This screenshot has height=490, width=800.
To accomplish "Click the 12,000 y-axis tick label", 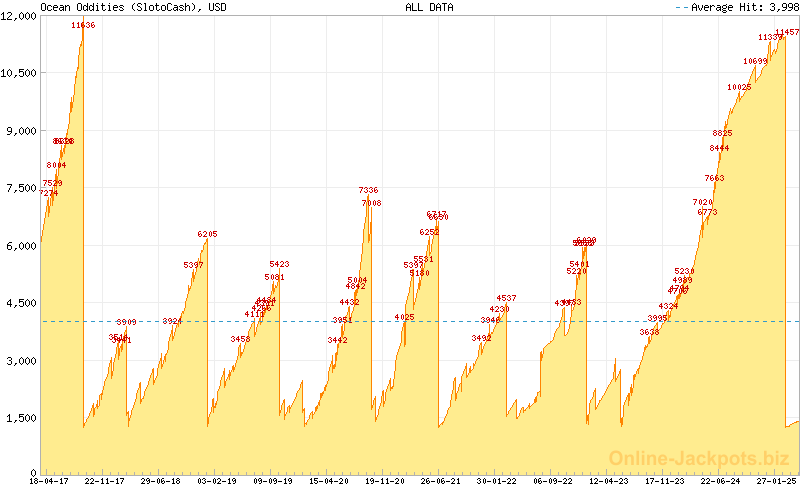I will pyautogui.click(x=19, y=15).
